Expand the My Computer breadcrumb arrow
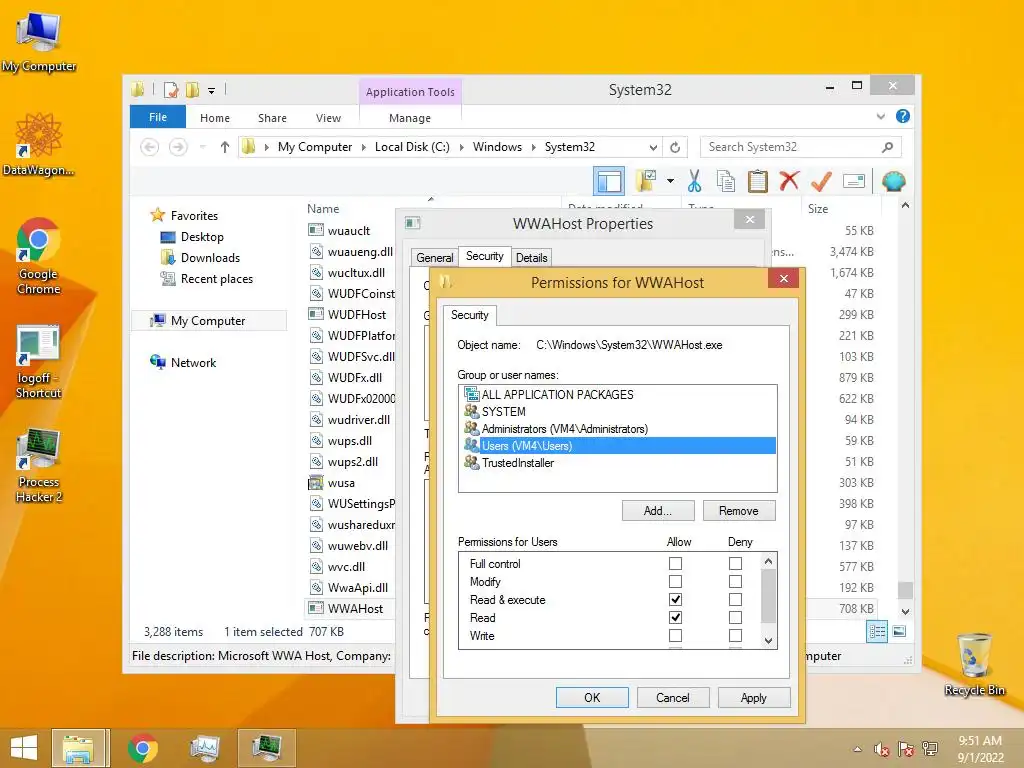Screen dimensions: 1024x768 point(364,147)
